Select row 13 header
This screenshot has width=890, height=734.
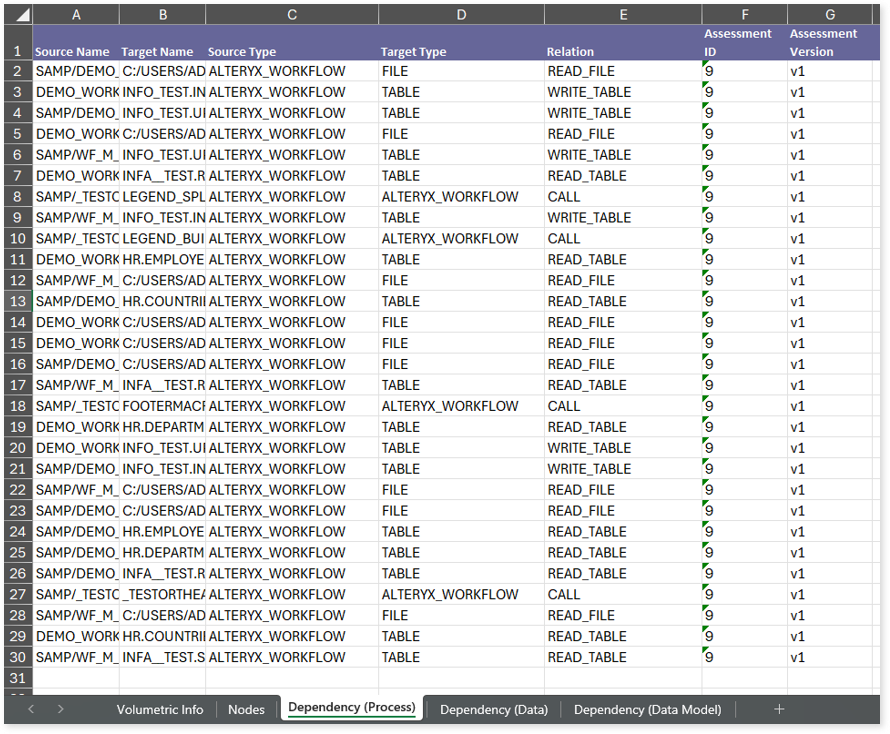pos(18,301)
